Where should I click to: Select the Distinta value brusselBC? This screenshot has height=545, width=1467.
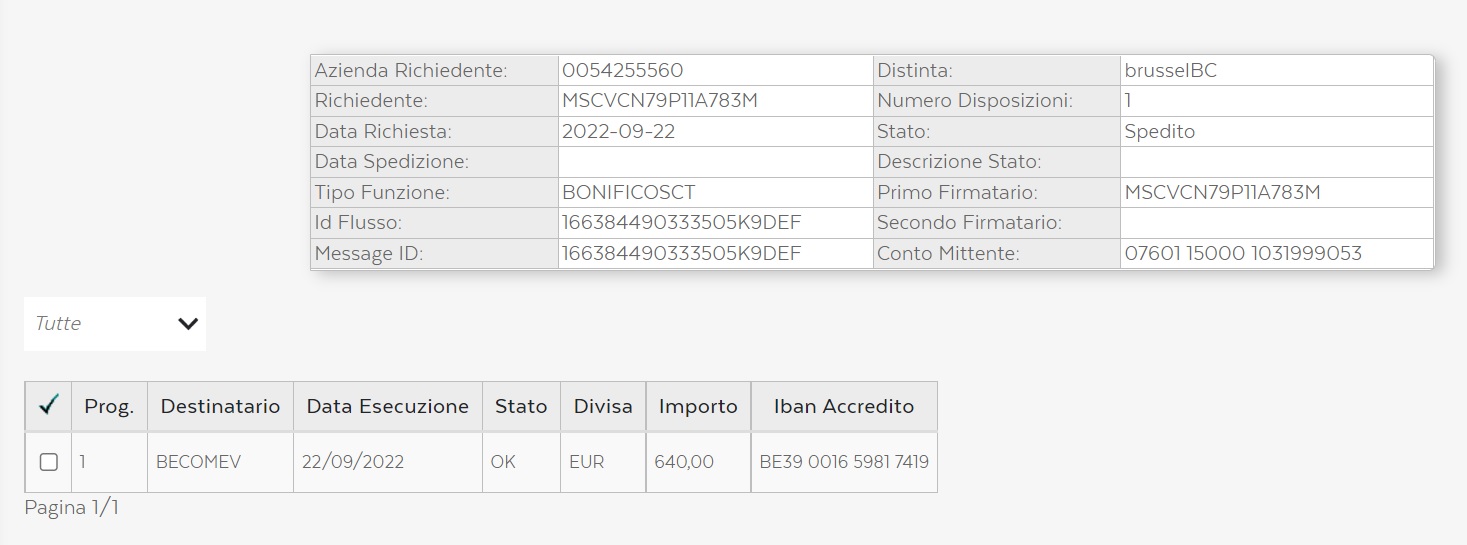tap(1170, 71)
